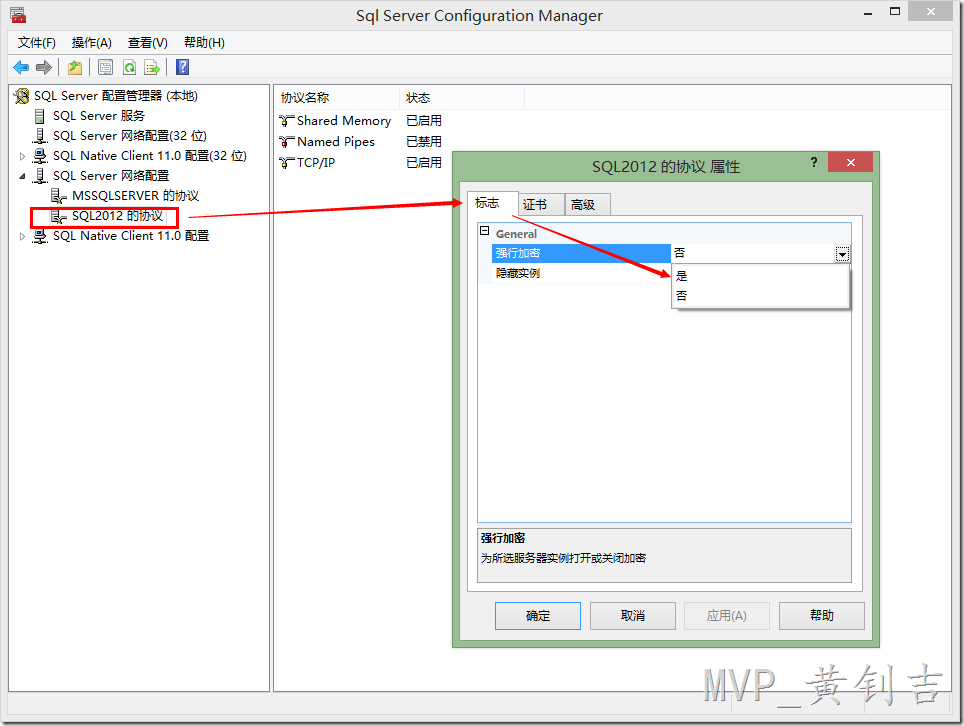Viewport: 964px width, 726px height.
Task: Click the Named Pipes protocol icon
Action: pos(286,141)
